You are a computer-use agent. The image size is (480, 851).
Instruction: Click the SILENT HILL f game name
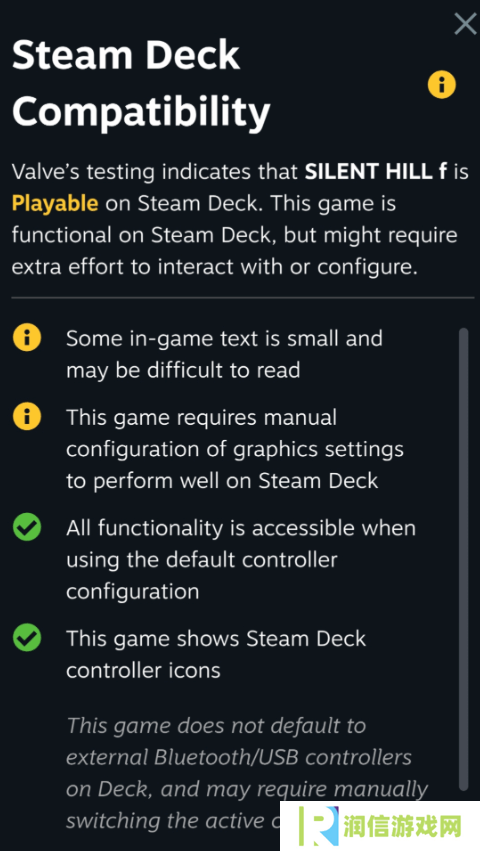376,172
